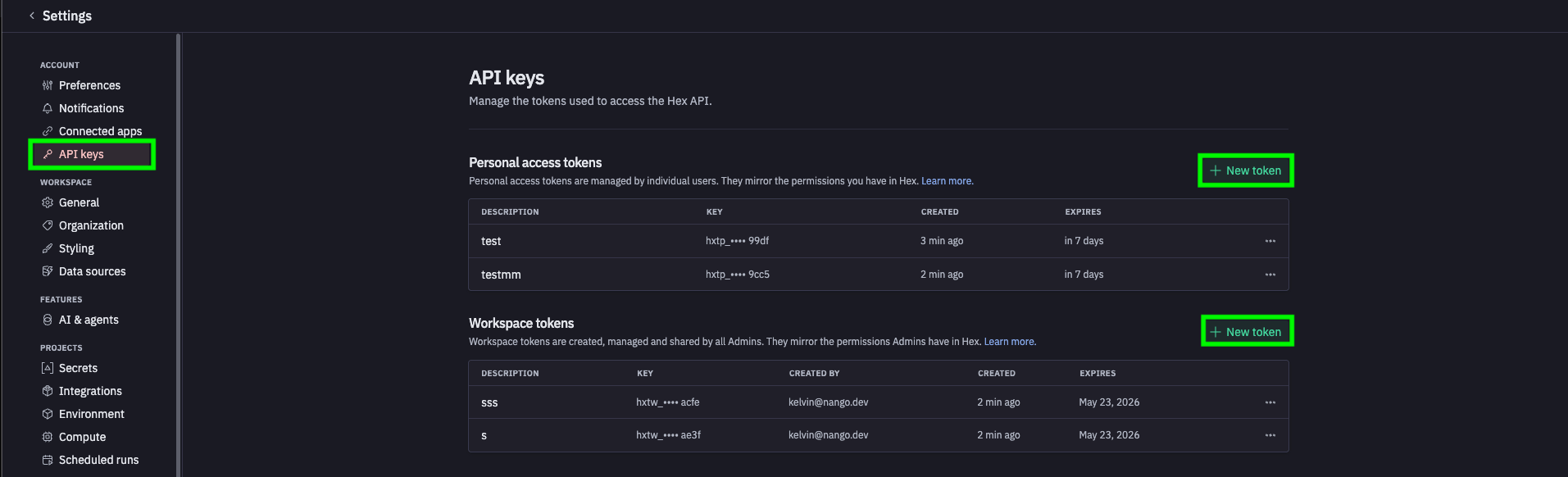
Task: Click the May 23, 2026 expiry in s row
Action: tap(1109, 435)
